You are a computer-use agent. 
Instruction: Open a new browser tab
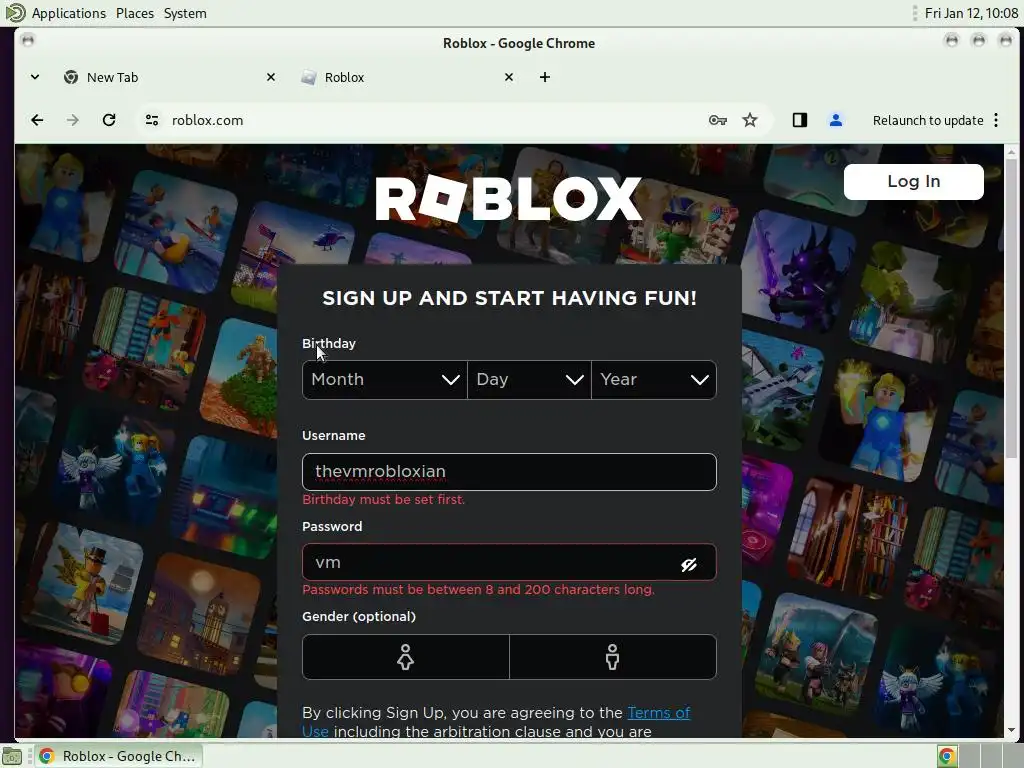tap(545, 77)
